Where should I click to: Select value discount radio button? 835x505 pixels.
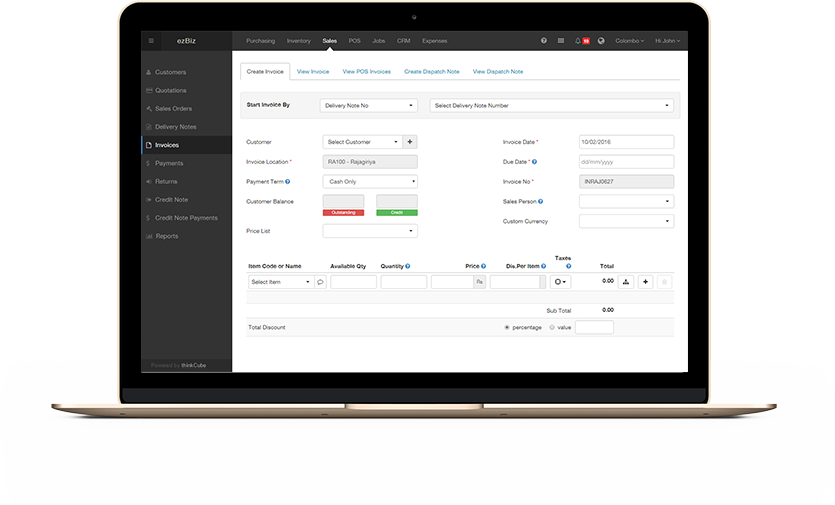point(552,328)
